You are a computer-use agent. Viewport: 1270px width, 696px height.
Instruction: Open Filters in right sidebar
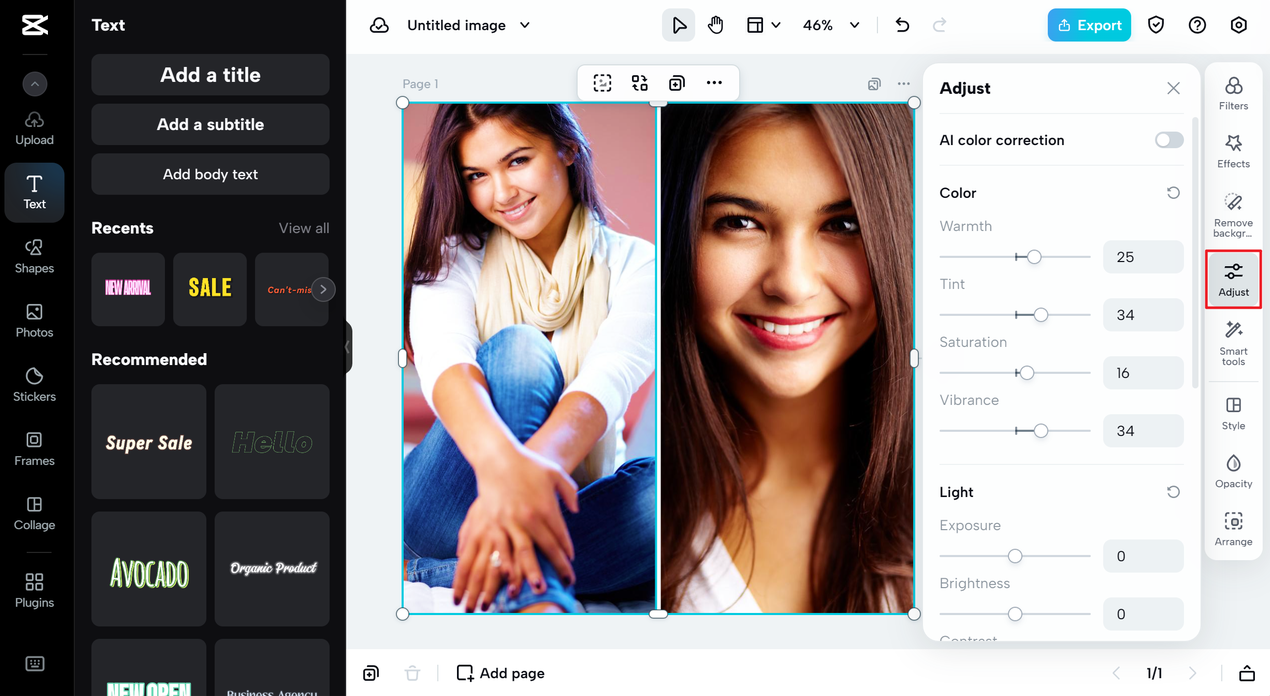(x=1234, y=93)
